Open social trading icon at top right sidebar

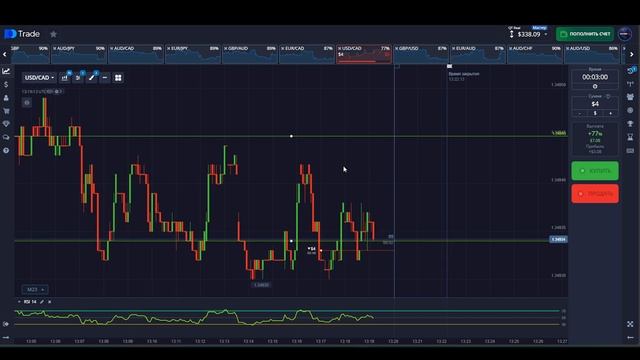[631, 71]
